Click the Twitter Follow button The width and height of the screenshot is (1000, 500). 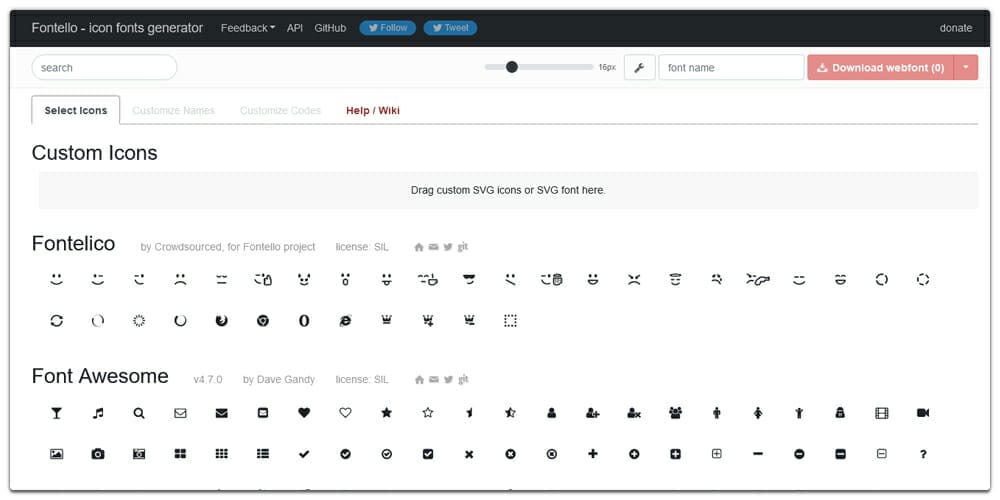[388, 28]
